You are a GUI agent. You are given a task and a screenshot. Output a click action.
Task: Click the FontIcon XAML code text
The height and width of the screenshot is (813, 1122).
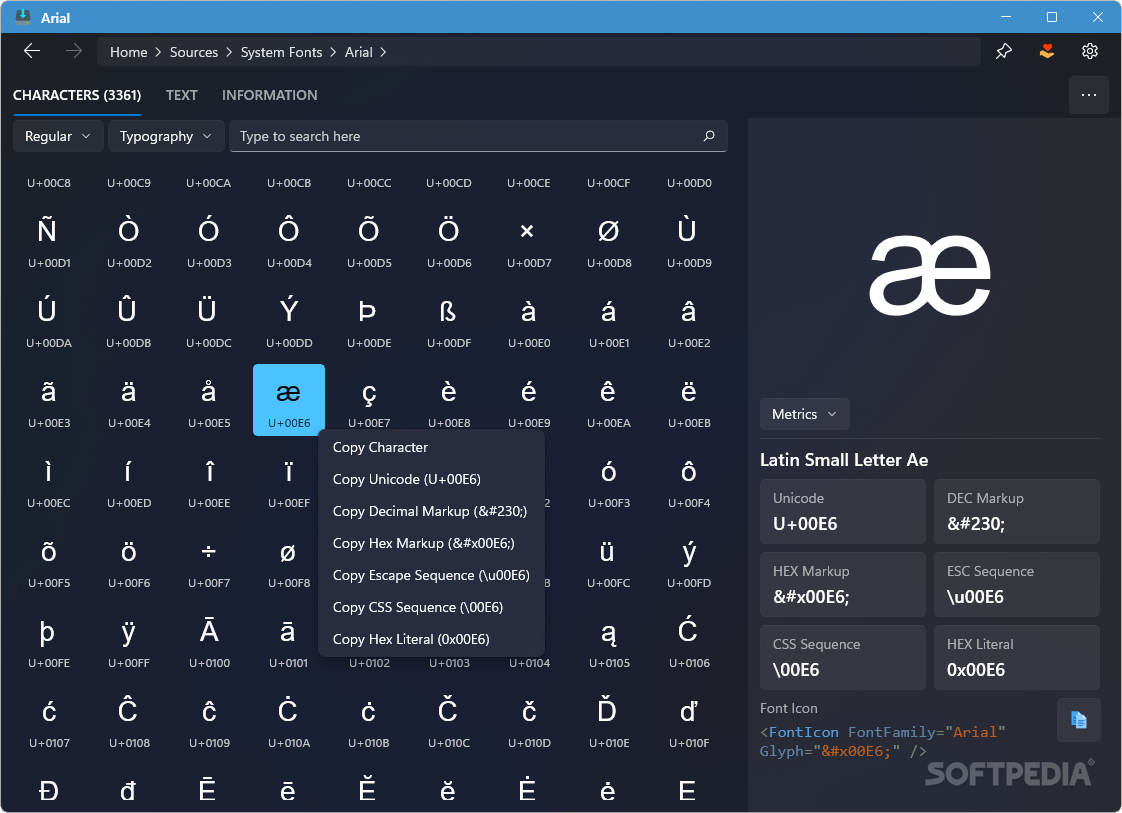(x=883, y=741)
